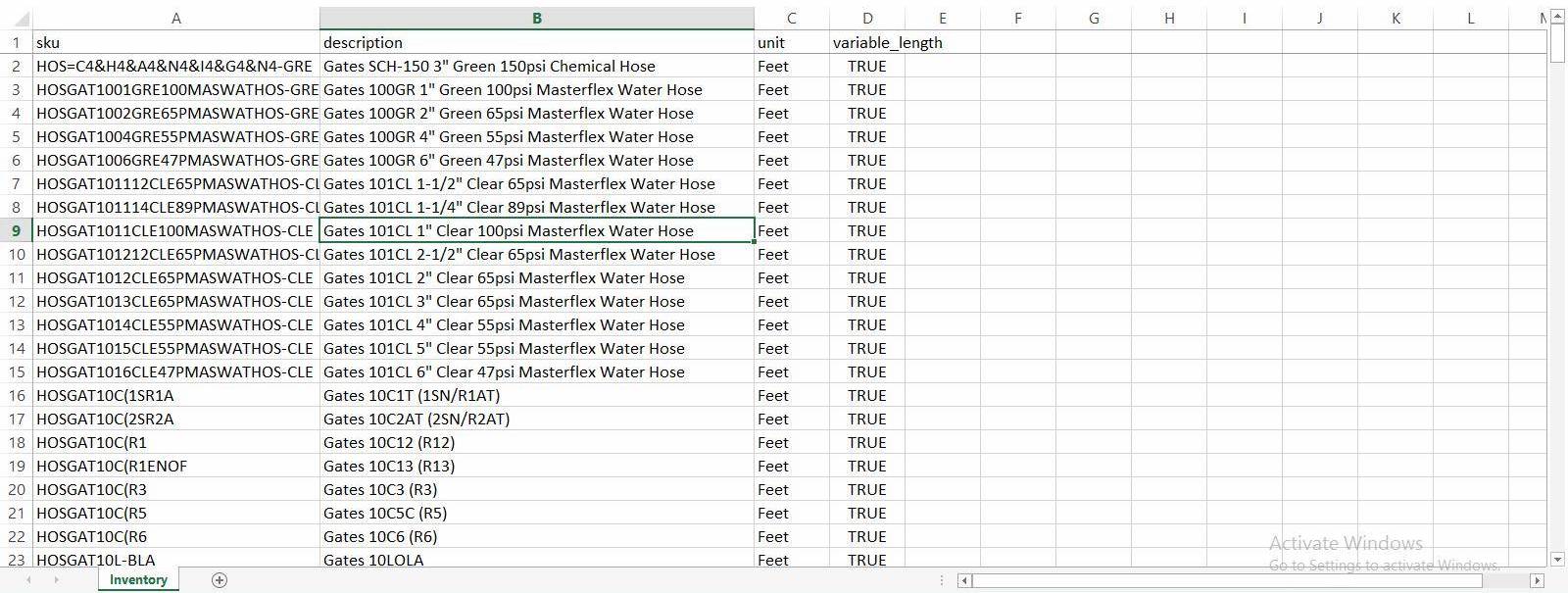Switch to the Inventory sheet tab
This screenshot has height=593, width=1568.
coord(138,580)
